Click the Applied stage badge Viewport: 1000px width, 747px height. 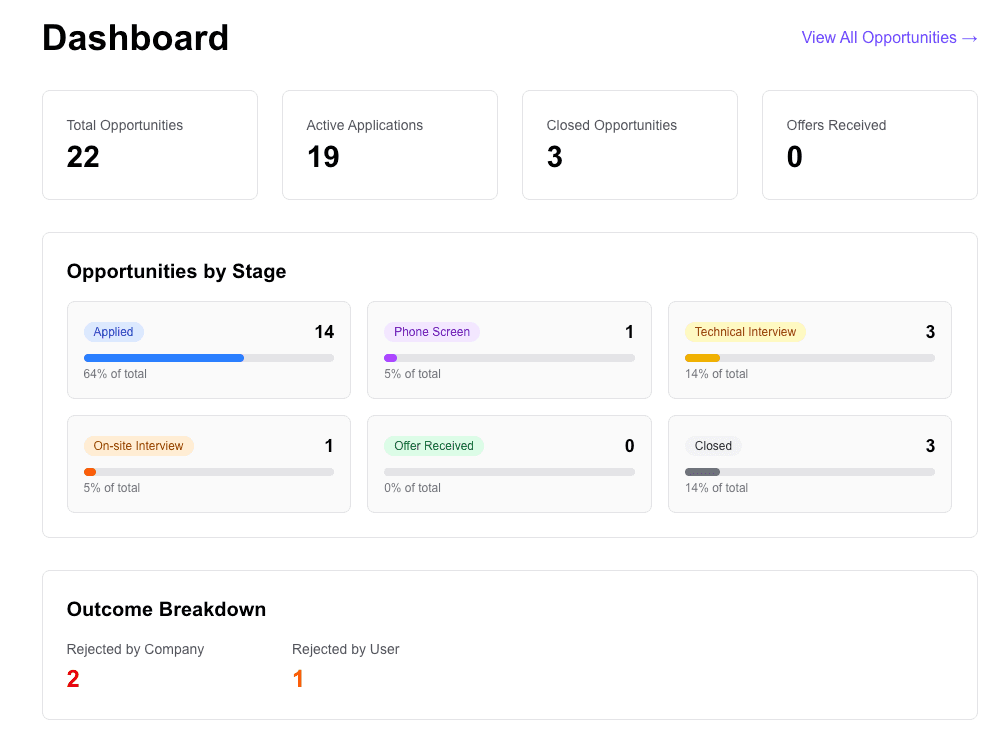point(113,331)
